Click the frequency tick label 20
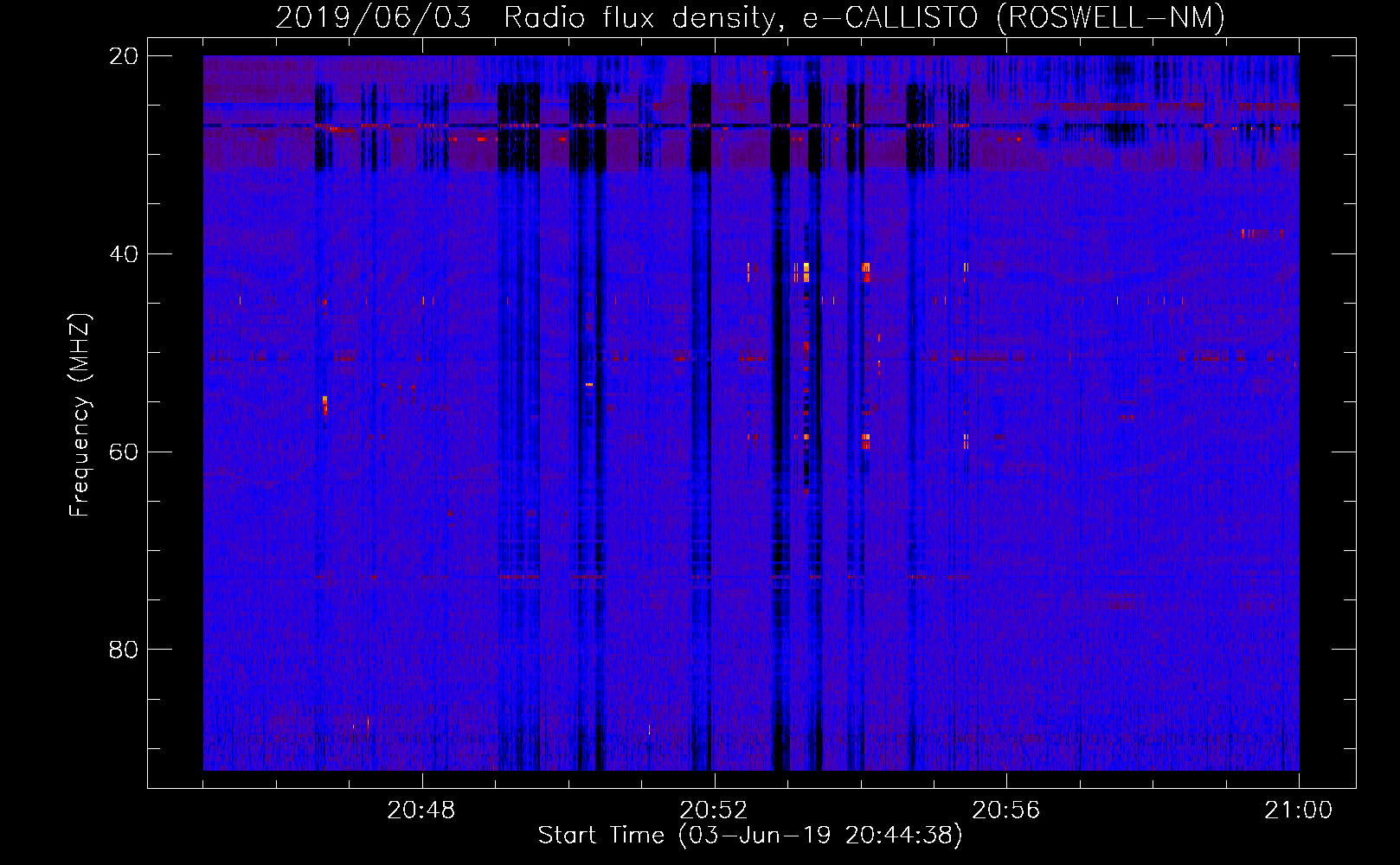 click(x=124, y=56)
